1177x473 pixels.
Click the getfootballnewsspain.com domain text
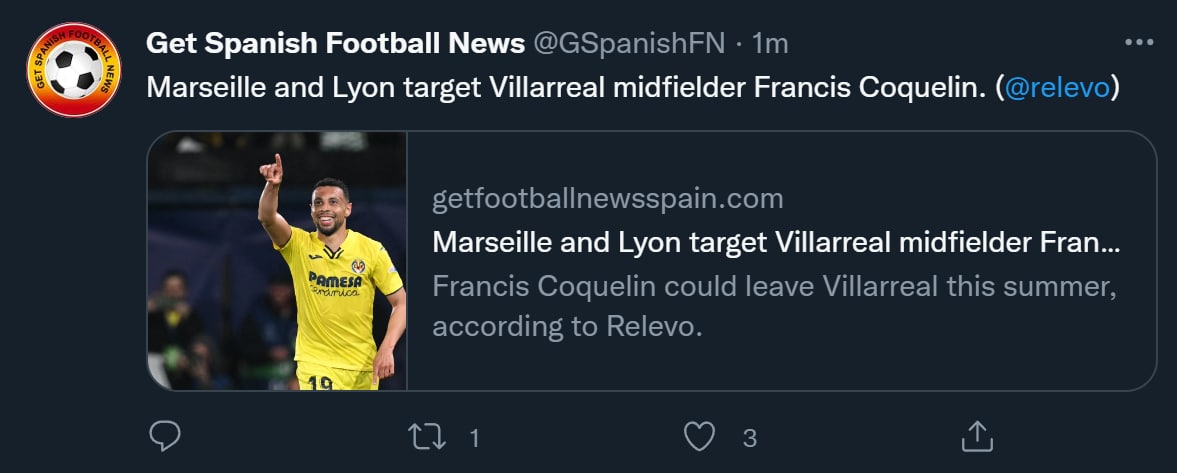(x=607, y=199)
